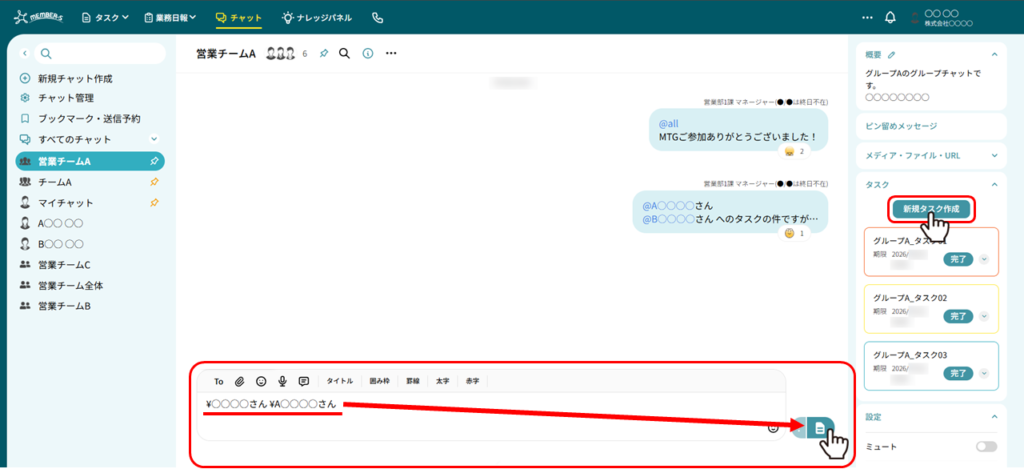
Task: Open the header three-dot more menu
Action: pos(867,18)
